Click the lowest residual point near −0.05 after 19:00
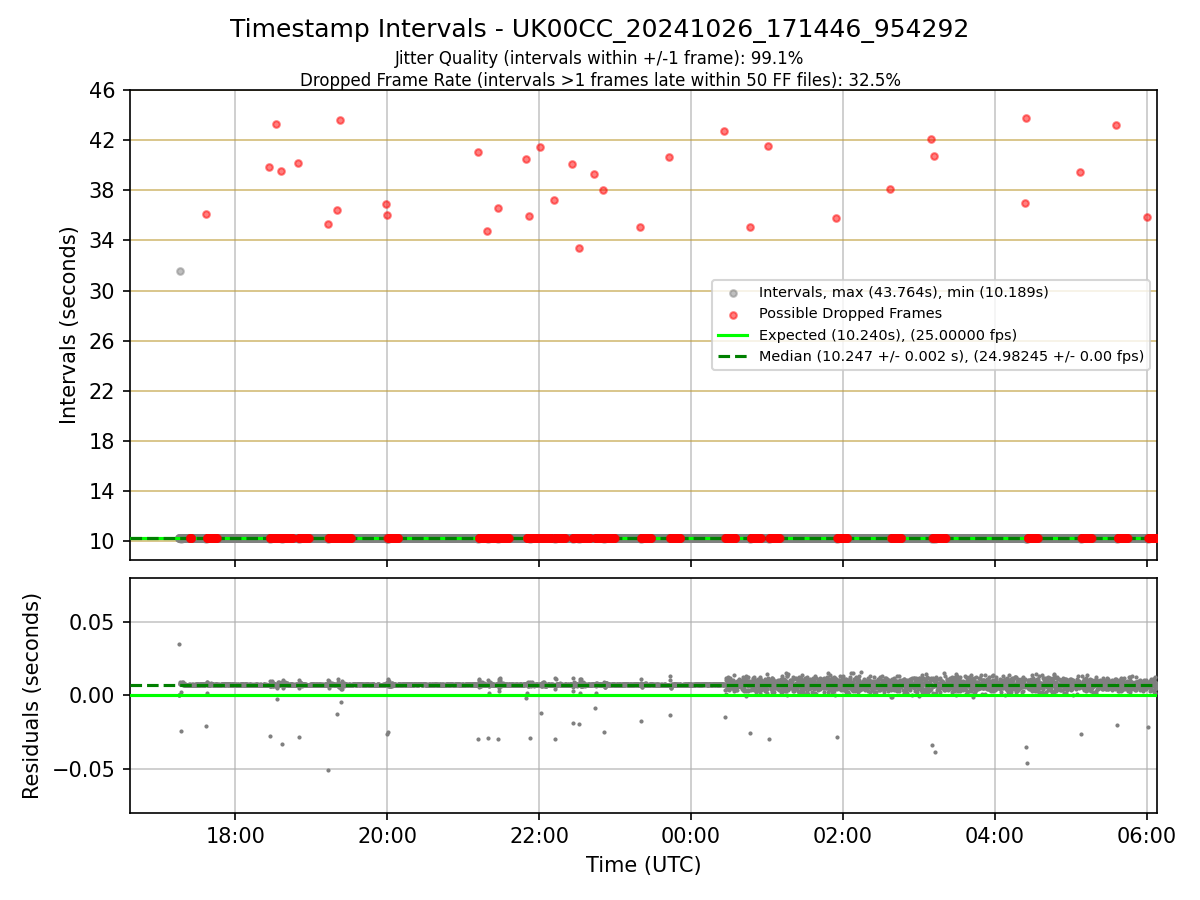This screenshot has width=1200, height=900. pyautogui.click(x=328, y=770)
